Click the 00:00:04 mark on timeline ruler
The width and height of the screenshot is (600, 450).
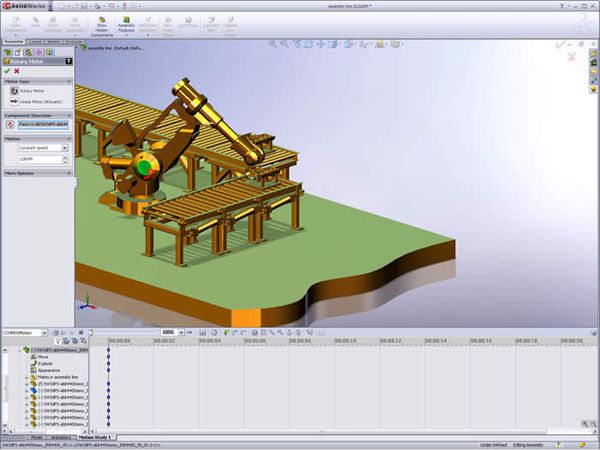[210, 341]
